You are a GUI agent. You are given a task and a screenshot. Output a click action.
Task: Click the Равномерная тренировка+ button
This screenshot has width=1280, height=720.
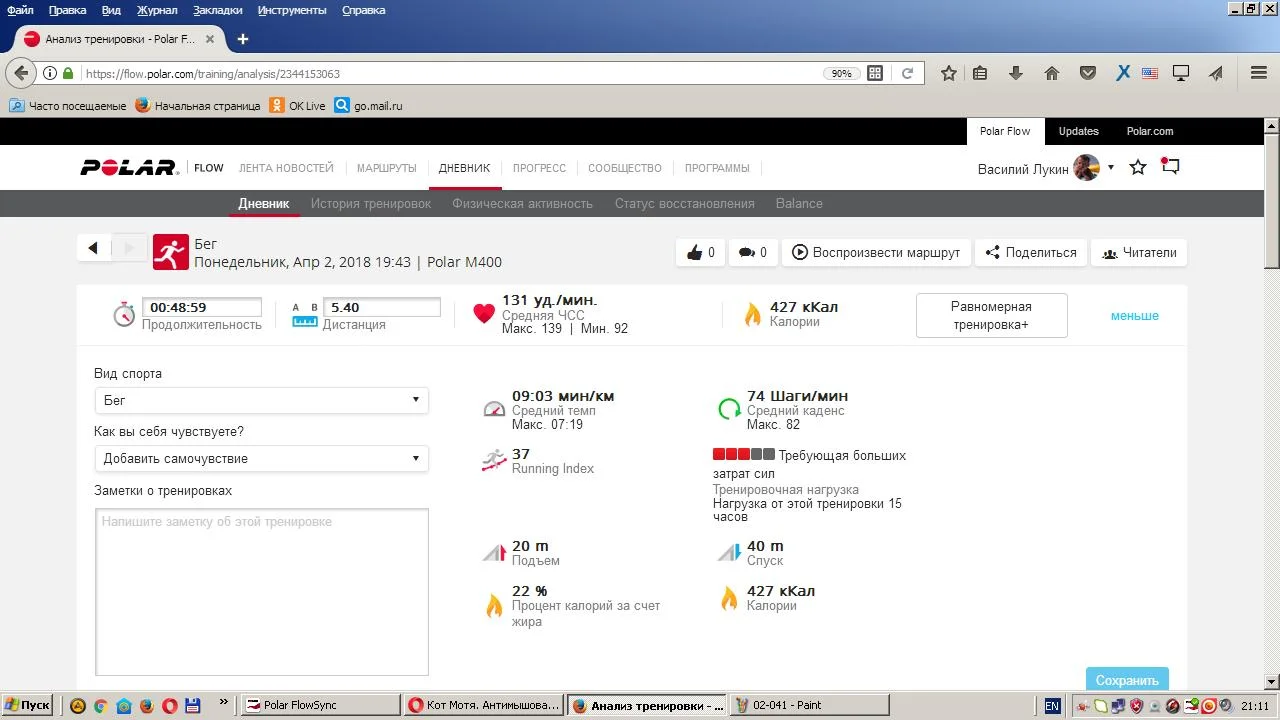[991, 316]
